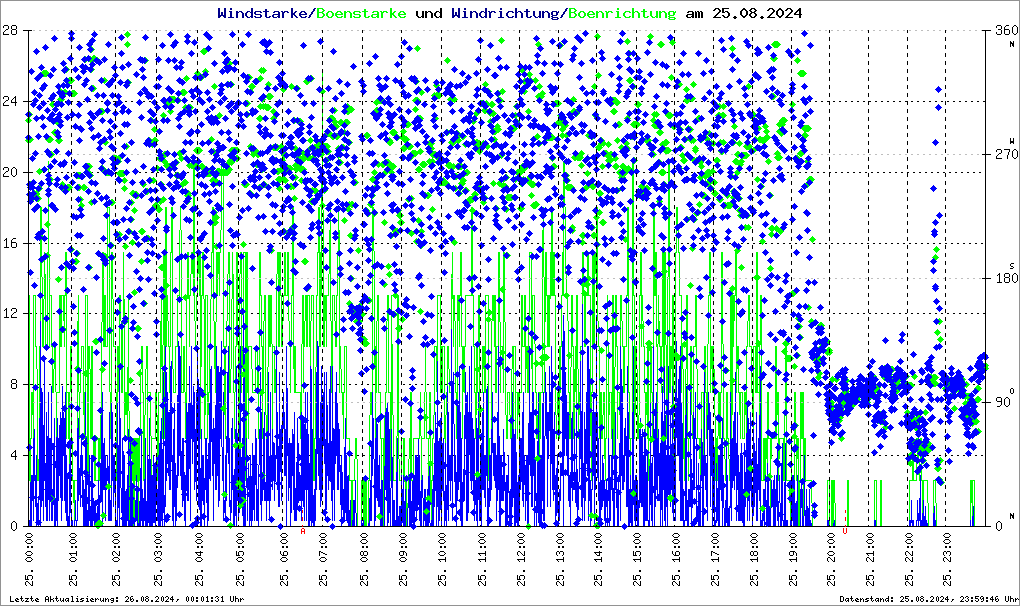Click the green 'Boenrichtung' title word
The height and width of the screenshot is (606, 1020).
[622, 14]
